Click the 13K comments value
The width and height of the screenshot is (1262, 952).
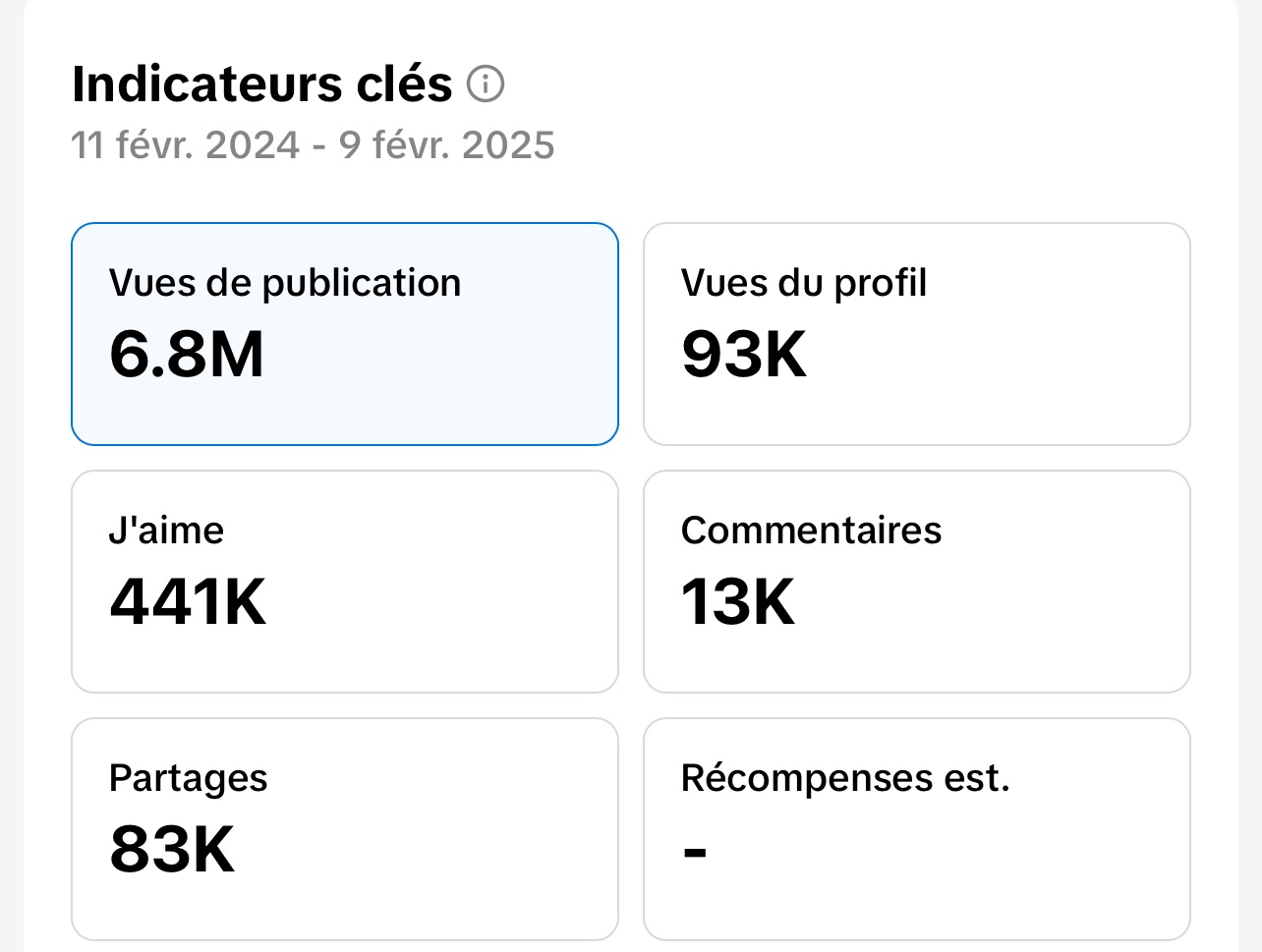[738, 601]
